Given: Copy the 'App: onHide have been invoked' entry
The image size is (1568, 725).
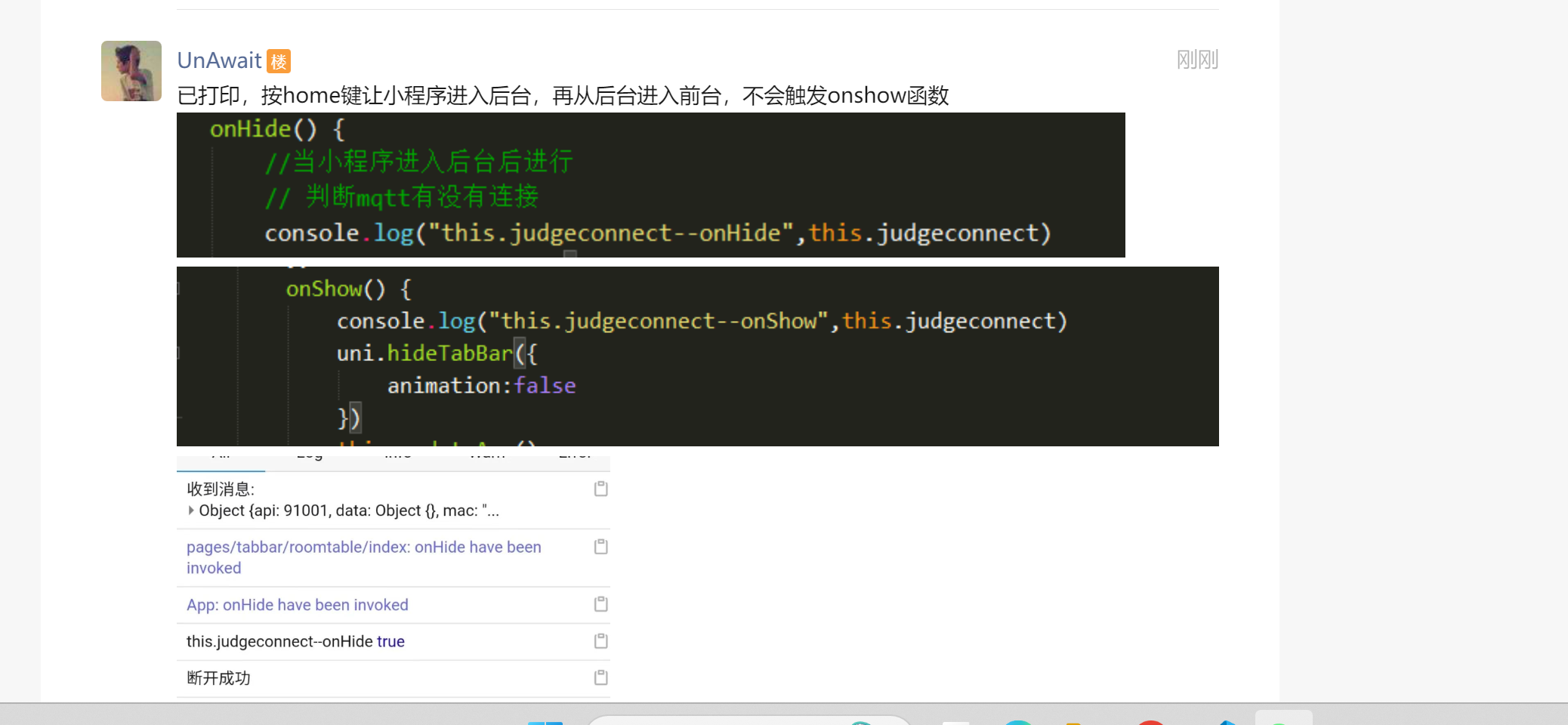Looking at the screenshot, I should tap(601, 604).
